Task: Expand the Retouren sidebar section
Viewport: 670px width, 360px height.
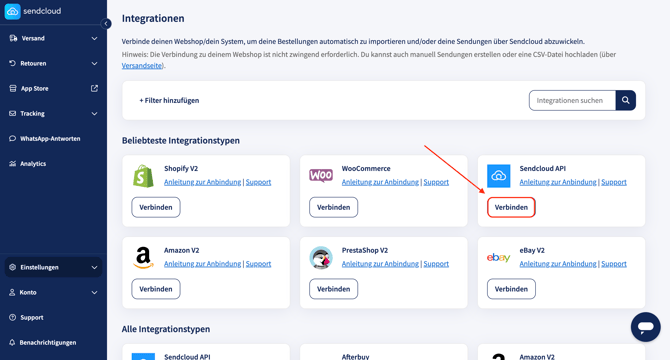Action: 53,63
